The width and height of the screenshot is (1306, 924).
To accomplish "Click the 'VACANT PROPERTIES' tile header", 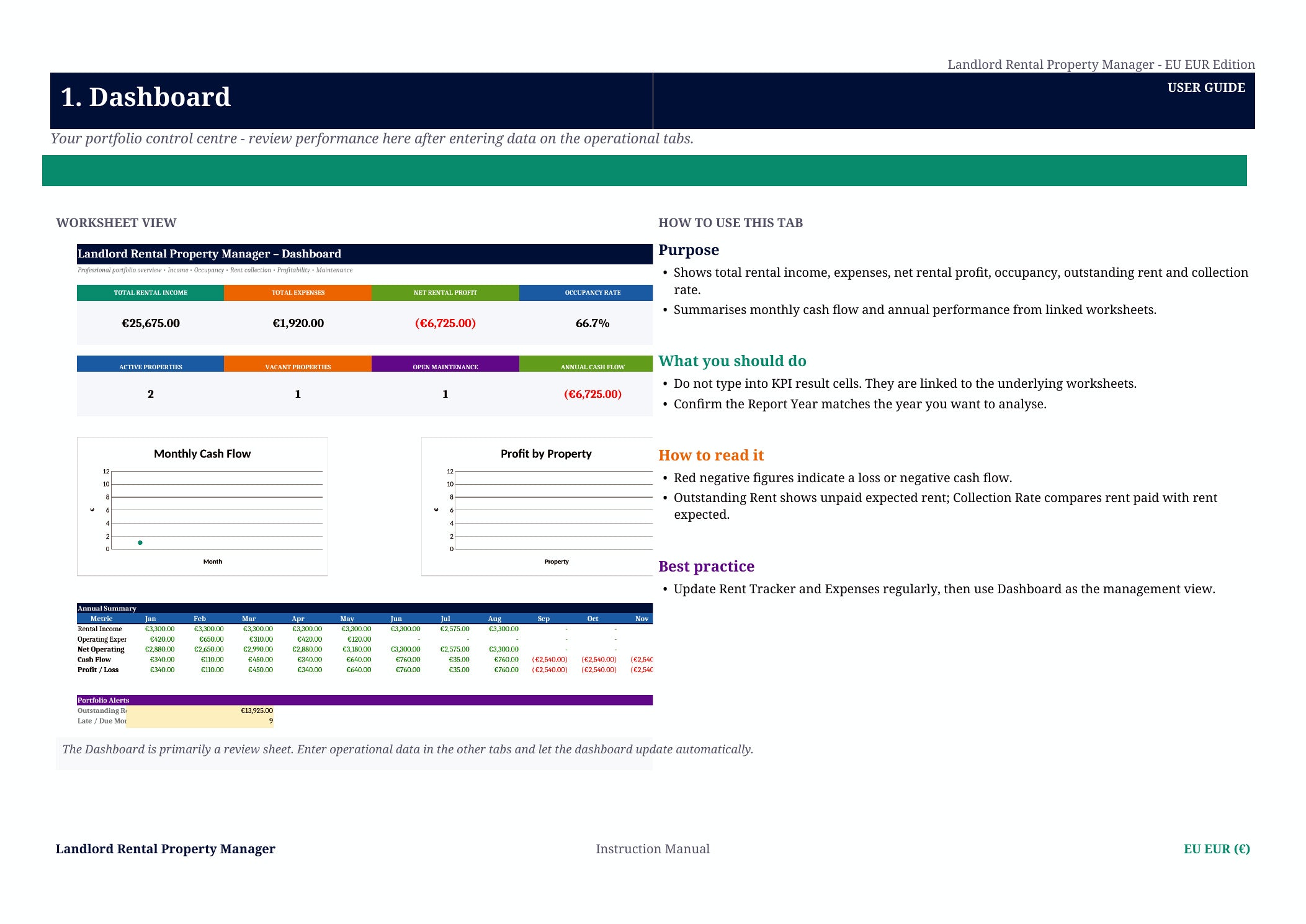I will point(298,364).
